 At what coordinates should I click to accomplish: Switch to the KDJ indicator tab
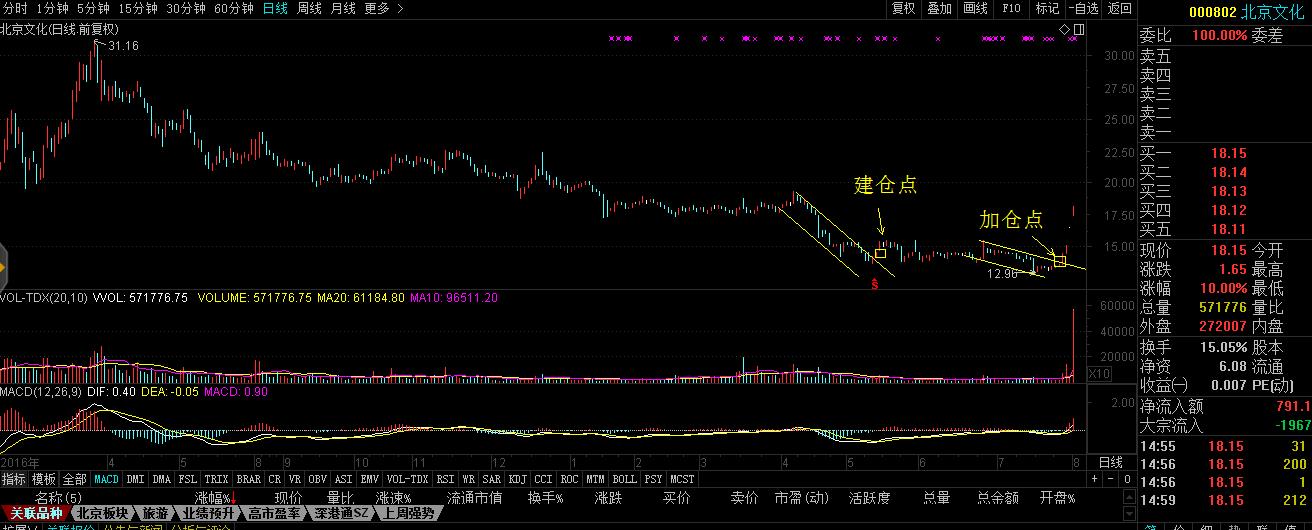[518, 479]
